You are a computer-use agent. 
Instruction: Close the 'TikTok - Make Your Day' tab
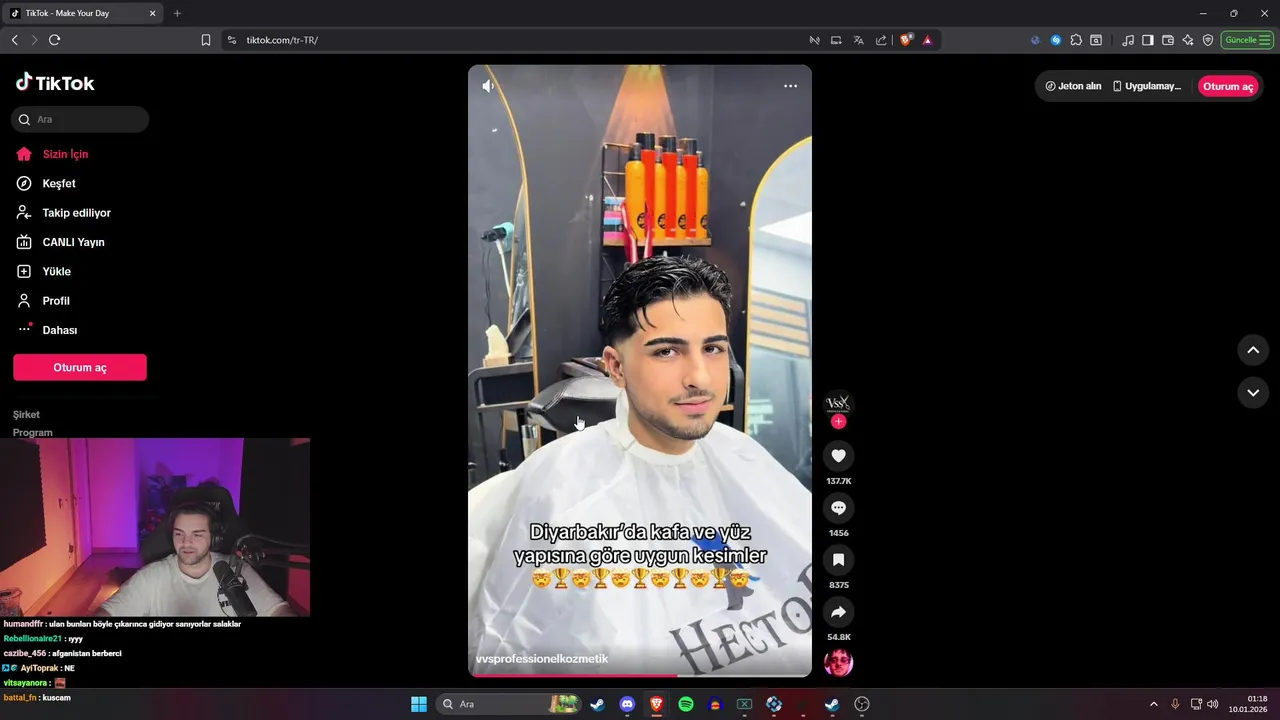click(x=152, y=13)
